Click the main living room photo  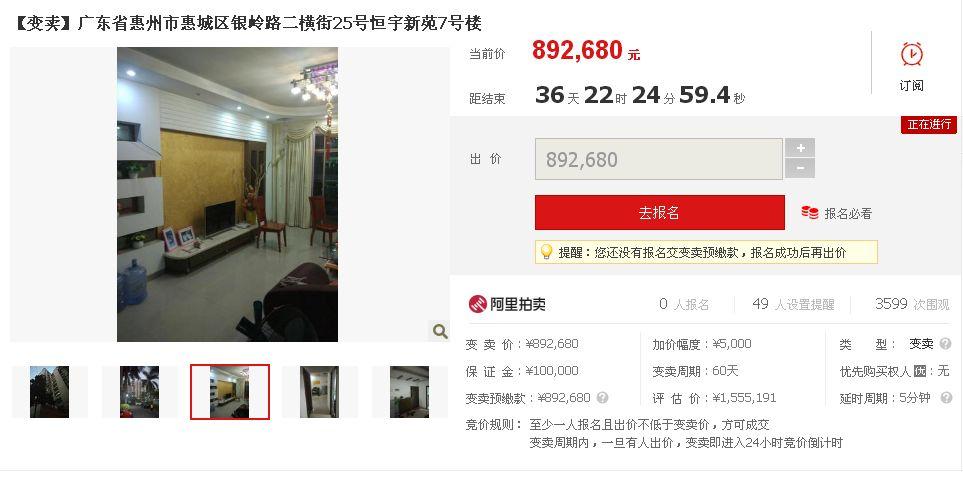(x=227, y=194)
